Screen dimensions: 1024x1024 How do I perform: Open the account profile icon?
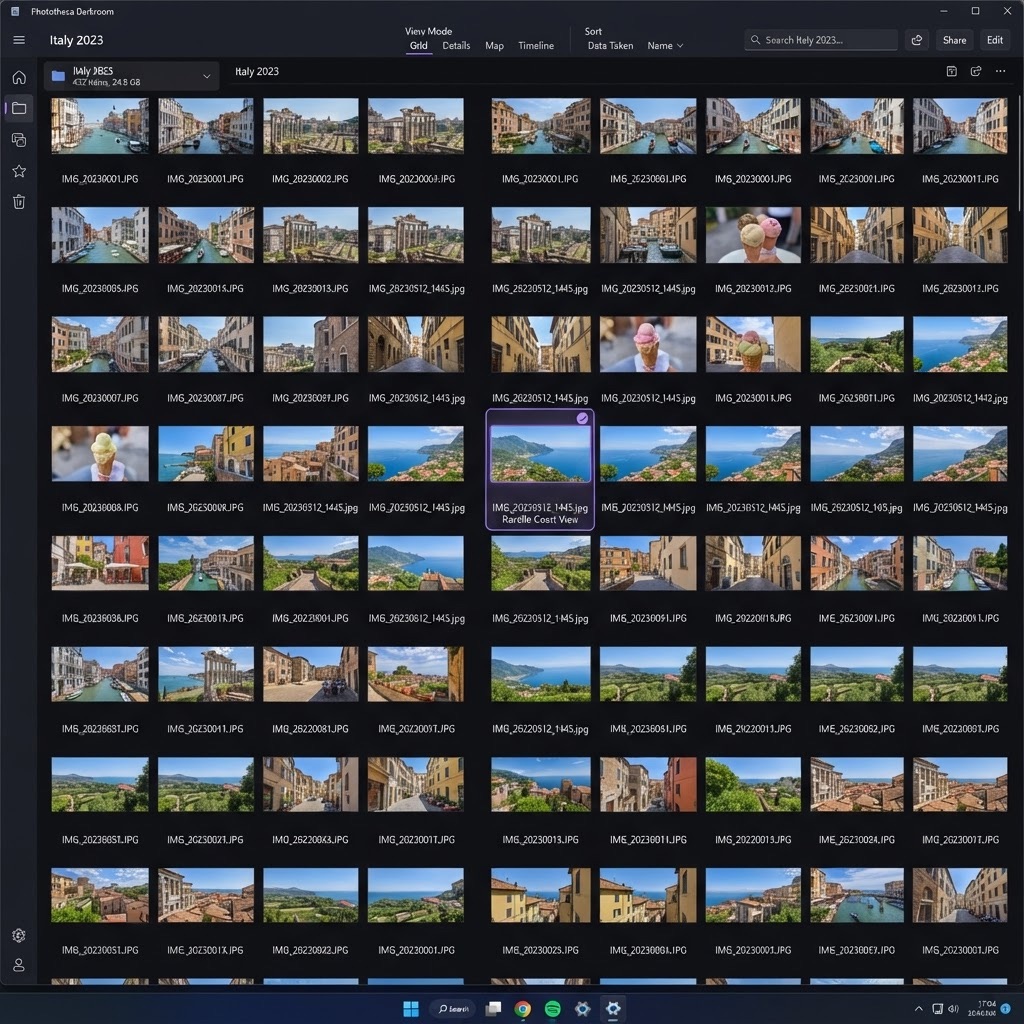pos(19,965)
